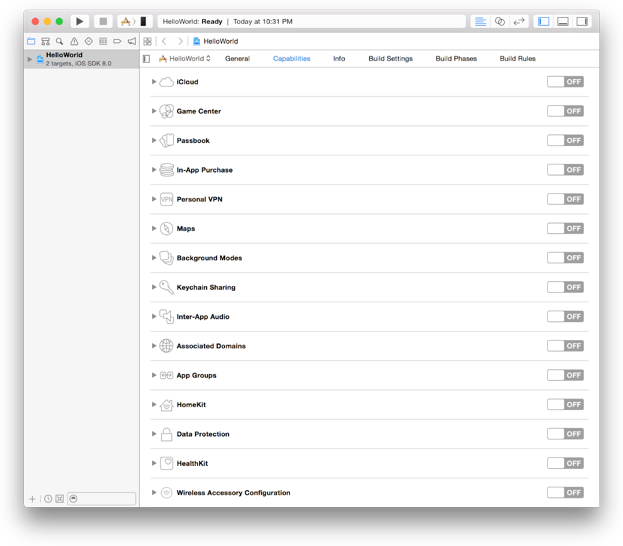Turn on App Groups
623x546 pixels.
point(565,376)
